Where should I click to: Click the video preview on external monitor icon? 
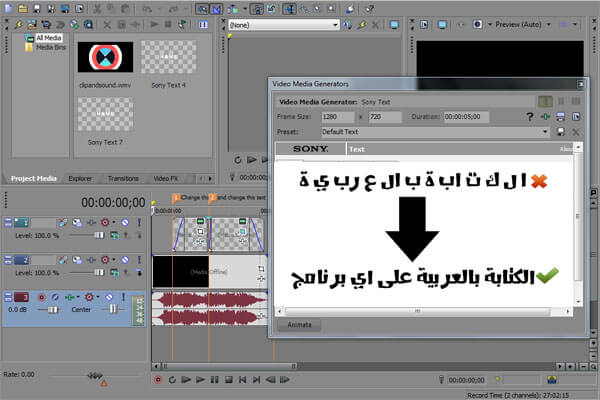[442, 24]
